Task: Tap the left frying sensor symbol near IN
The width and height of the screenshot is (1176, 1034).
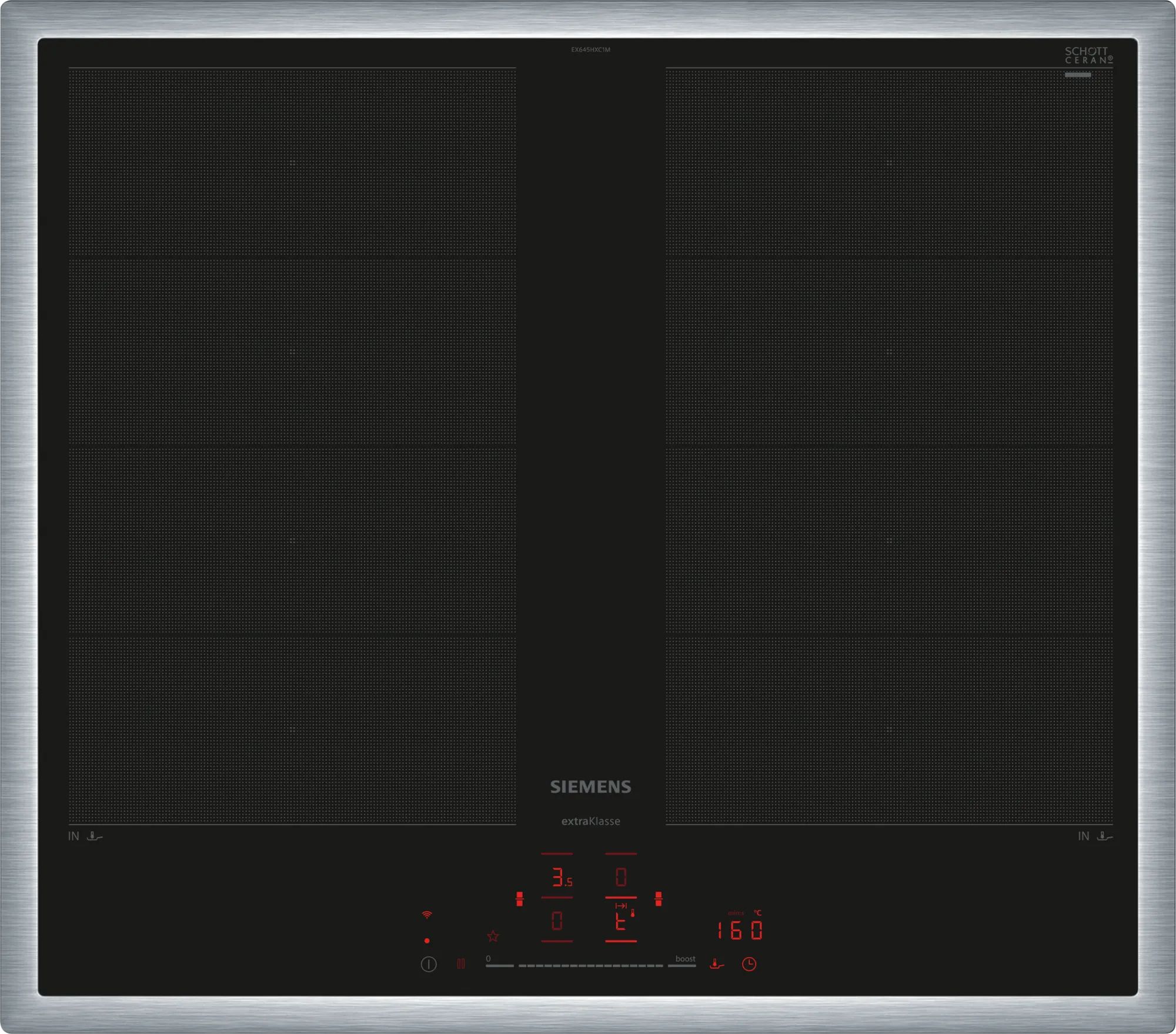Action: [94, 836]
